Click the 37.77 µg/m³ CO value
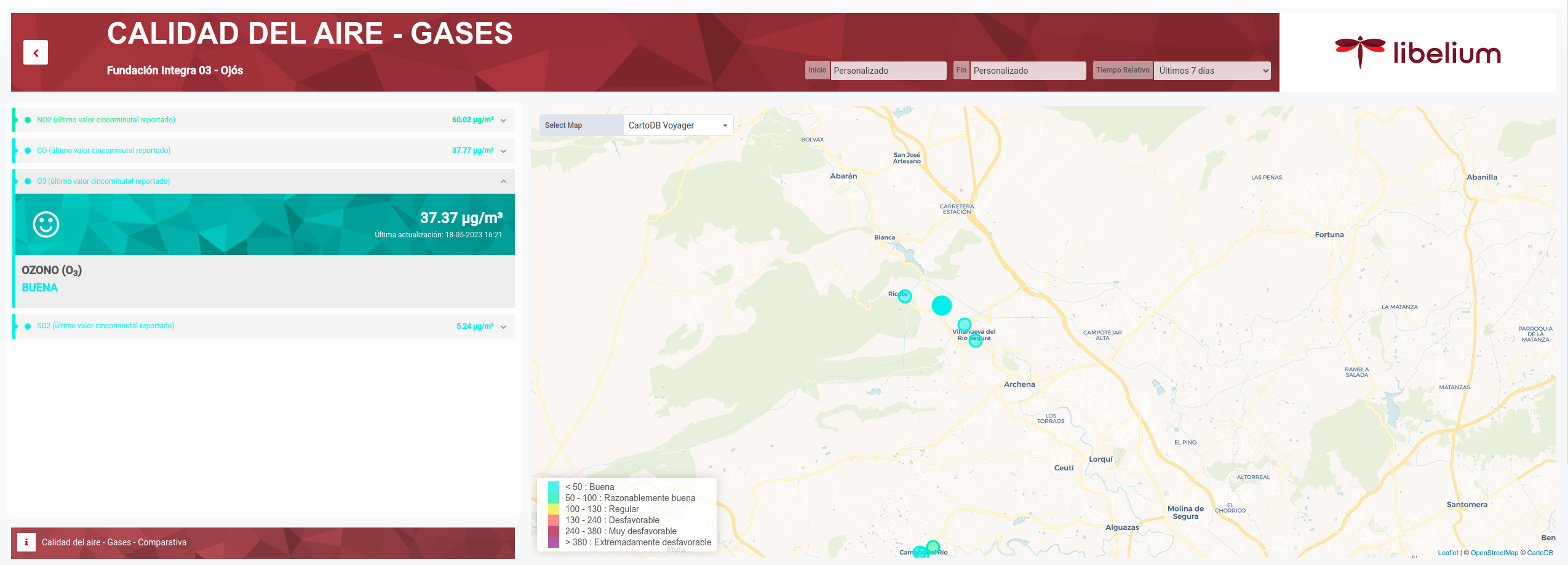This screenshot has height=565, width=1568. point(472,151)
